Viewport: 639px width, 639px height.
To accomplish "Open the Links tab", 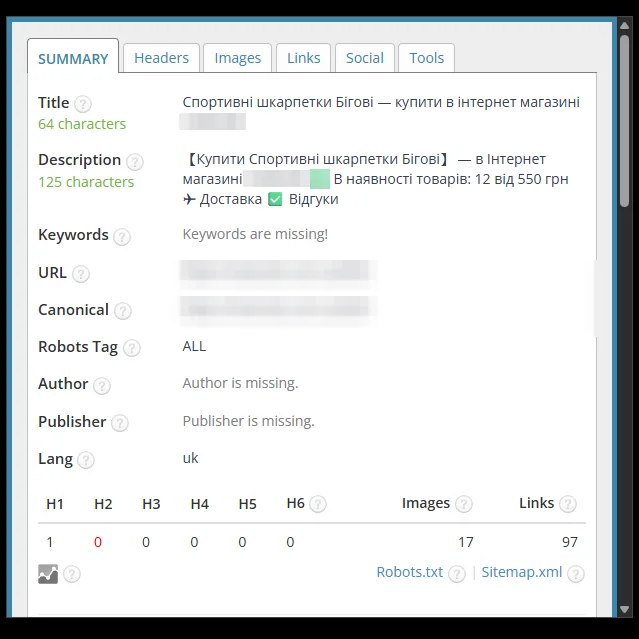I will coord(304,58).
